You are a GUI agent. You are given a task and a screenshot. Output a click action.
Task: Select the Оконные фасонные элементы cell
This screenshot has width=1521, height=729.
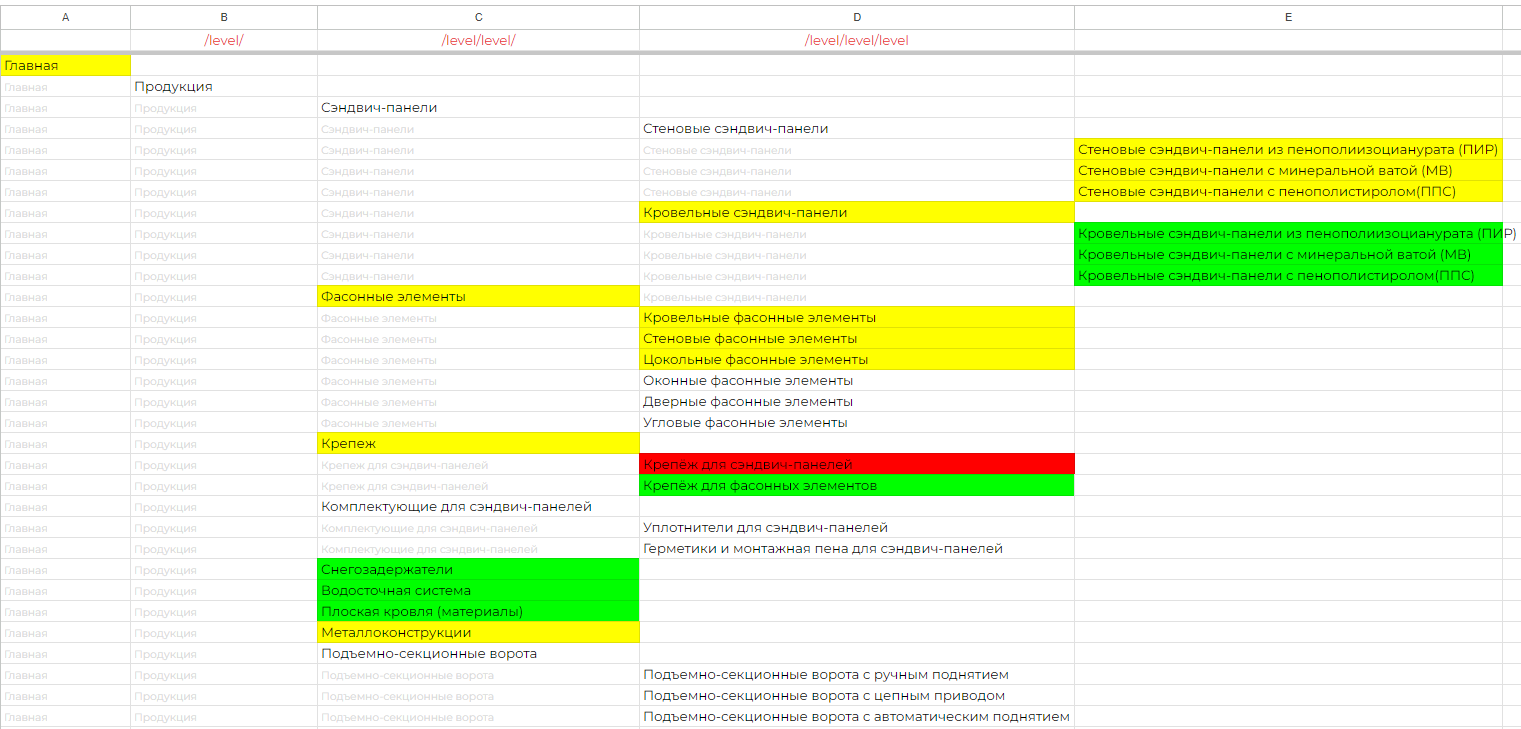tap(857, 380)
